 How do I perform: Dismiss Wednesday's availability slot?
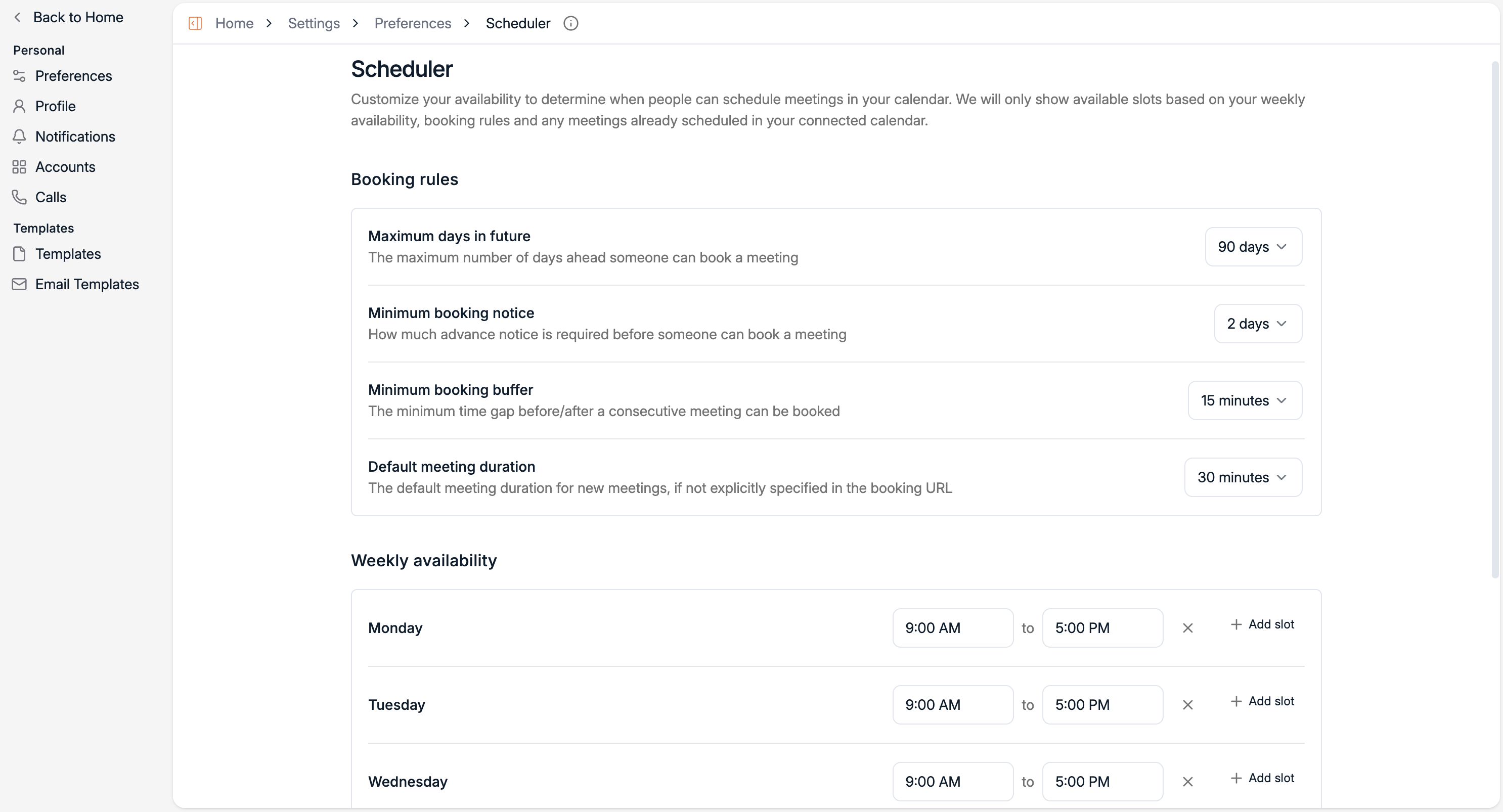tap(1188, 781)
